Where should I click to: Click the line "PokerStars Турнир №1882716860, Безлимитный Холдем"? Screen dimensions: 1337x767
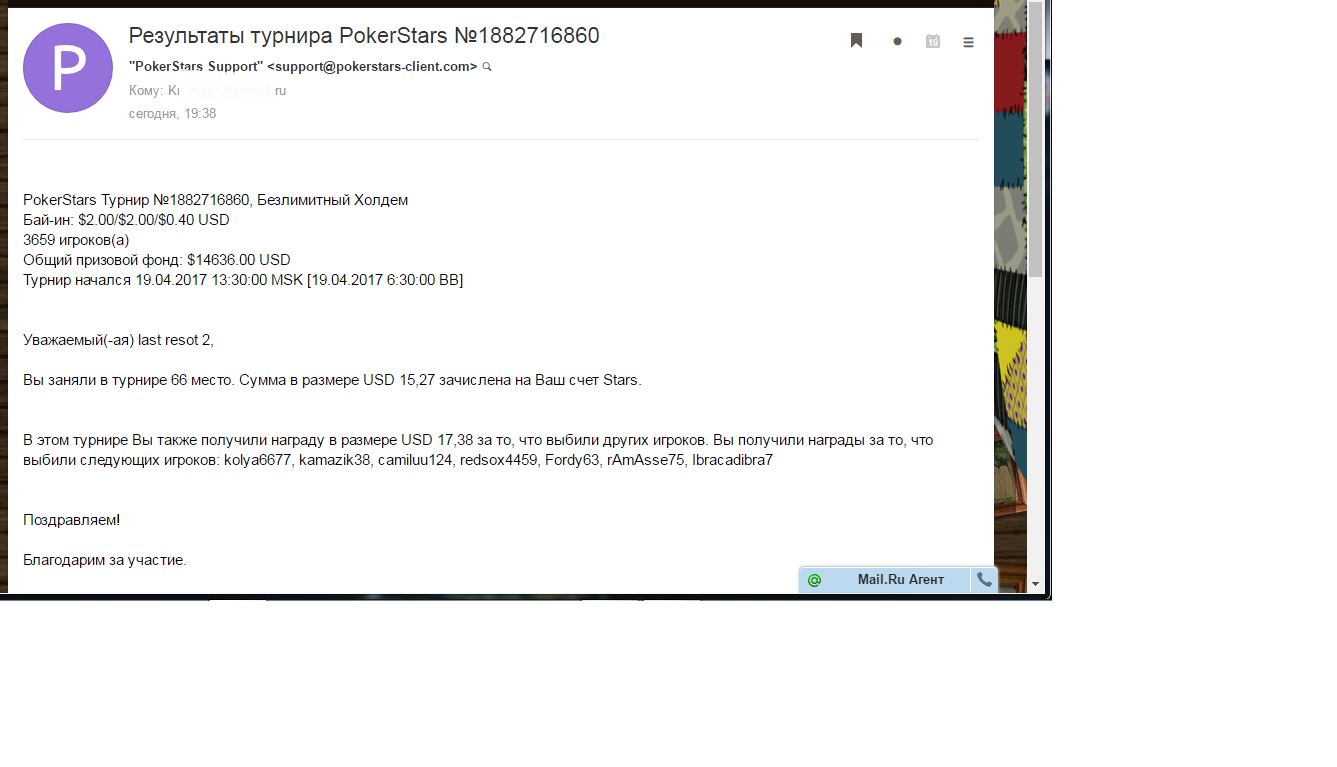pos(215,200)
